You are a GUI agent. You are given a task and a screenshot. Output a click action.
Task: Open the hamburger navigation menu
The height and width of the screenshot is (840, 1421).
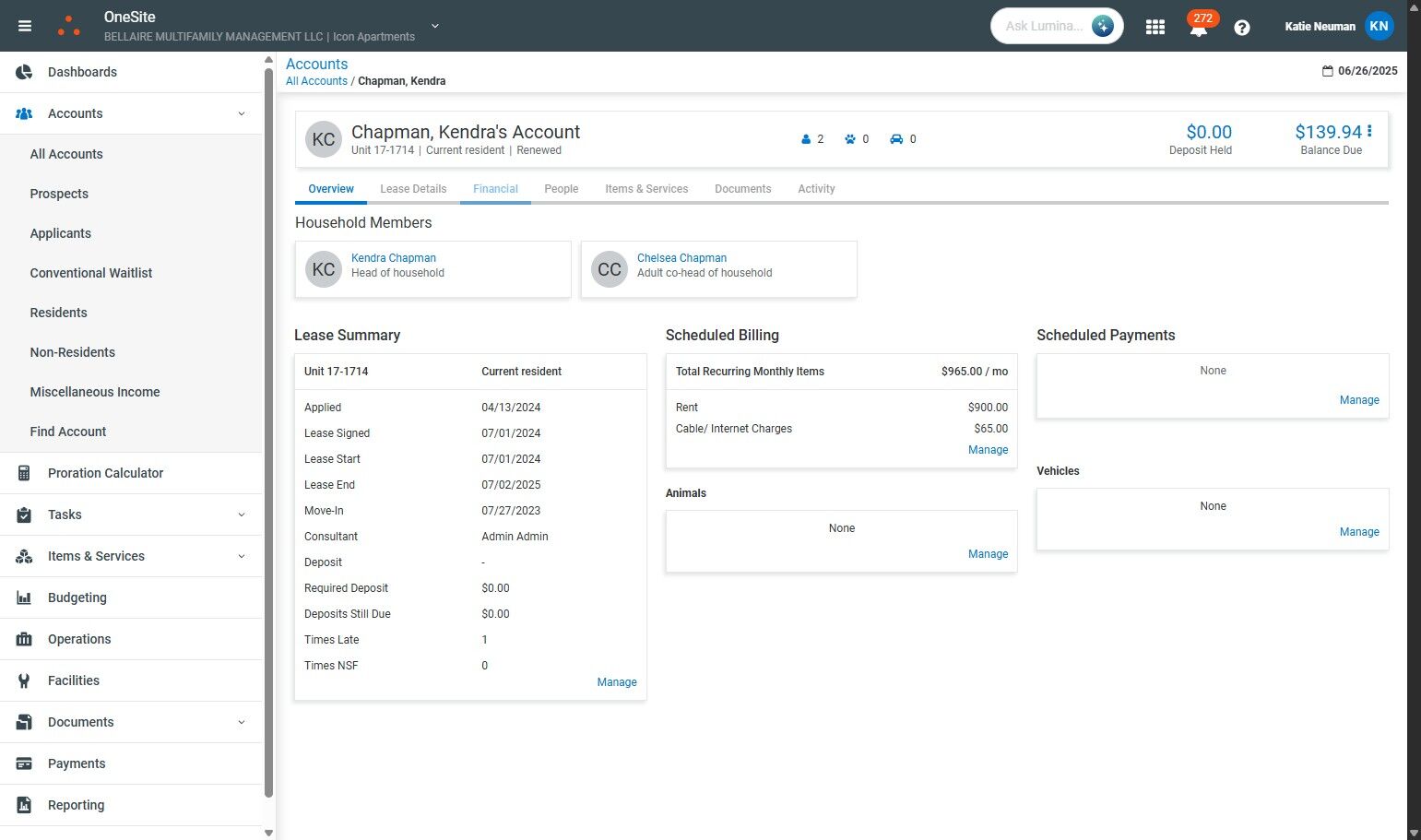click(x=25, y=26)
